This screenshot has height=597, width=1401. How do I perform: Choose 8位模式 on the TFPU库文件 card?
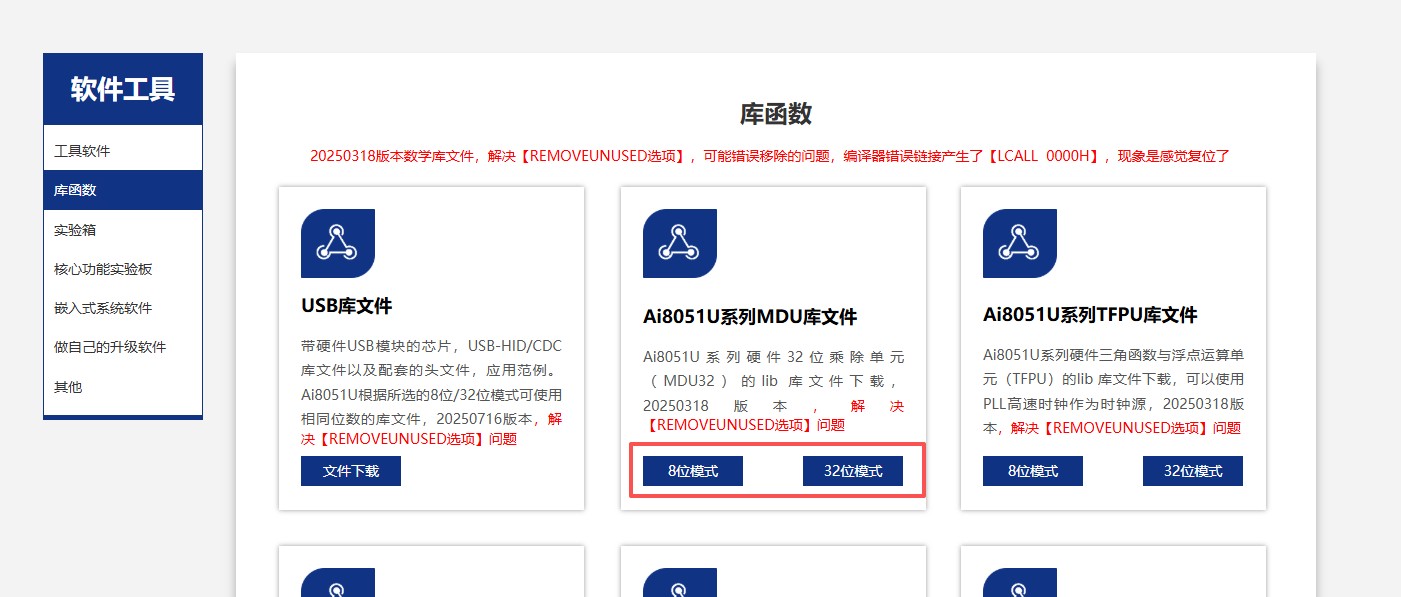pyautogui.click(x=1032, y=471)
